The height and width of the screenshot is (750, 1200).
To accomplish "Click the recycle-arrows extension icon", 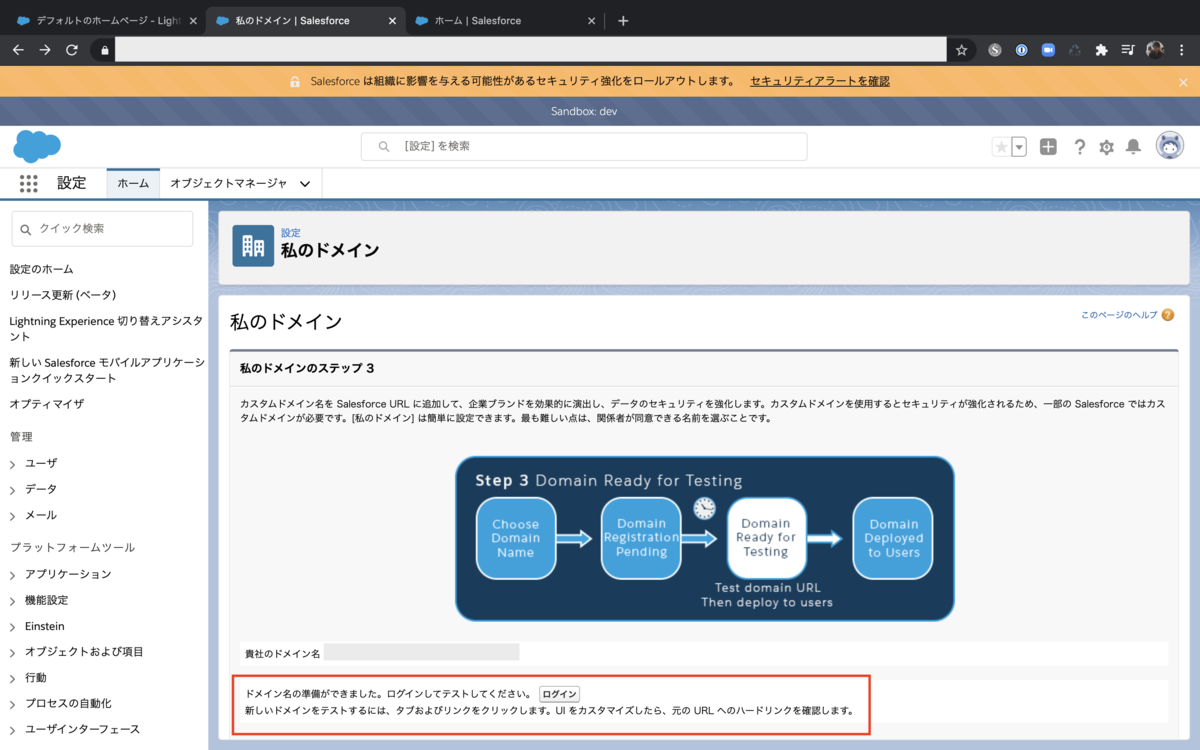I will (1075, 49).
